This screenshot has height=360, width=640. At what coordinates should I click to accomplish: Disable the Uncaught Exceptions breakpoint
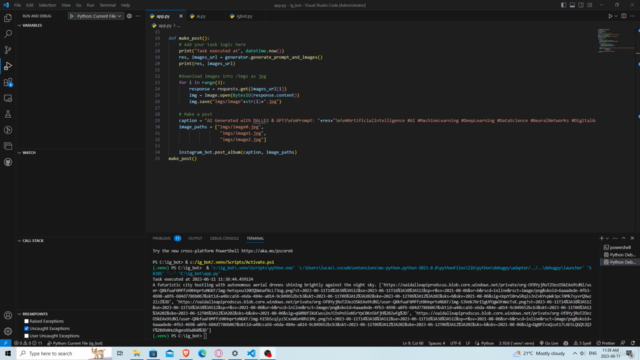click(x=27, y=329)
